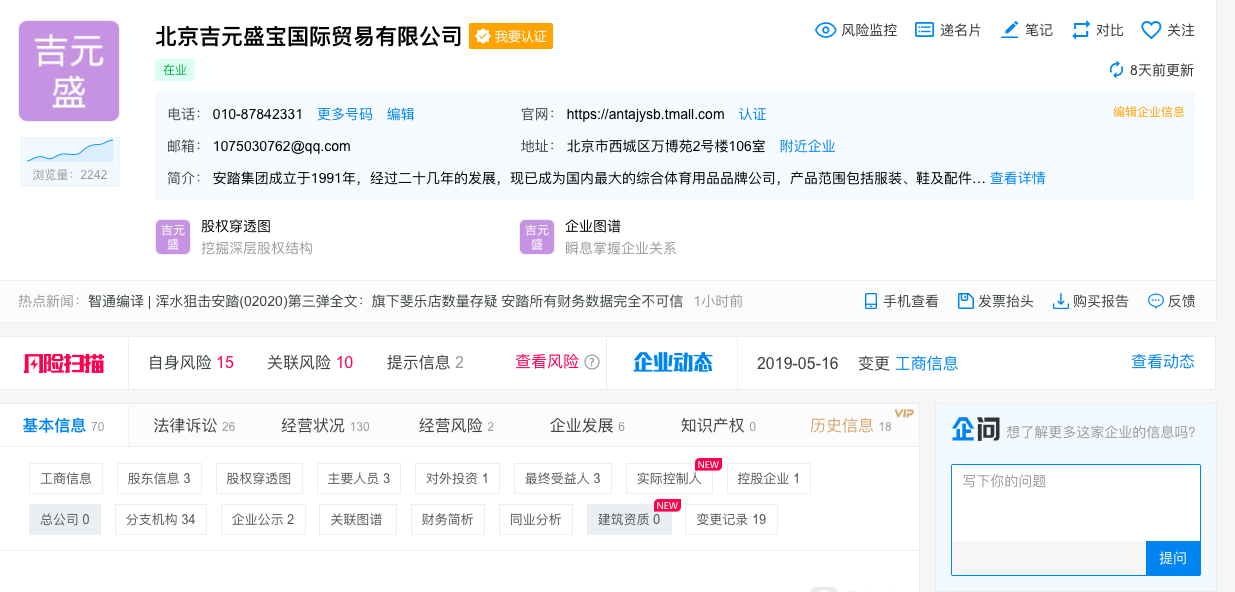Click the 吉元盛 company logo
The height and width of the screenshot is (592, 1235).
point(69,72)
